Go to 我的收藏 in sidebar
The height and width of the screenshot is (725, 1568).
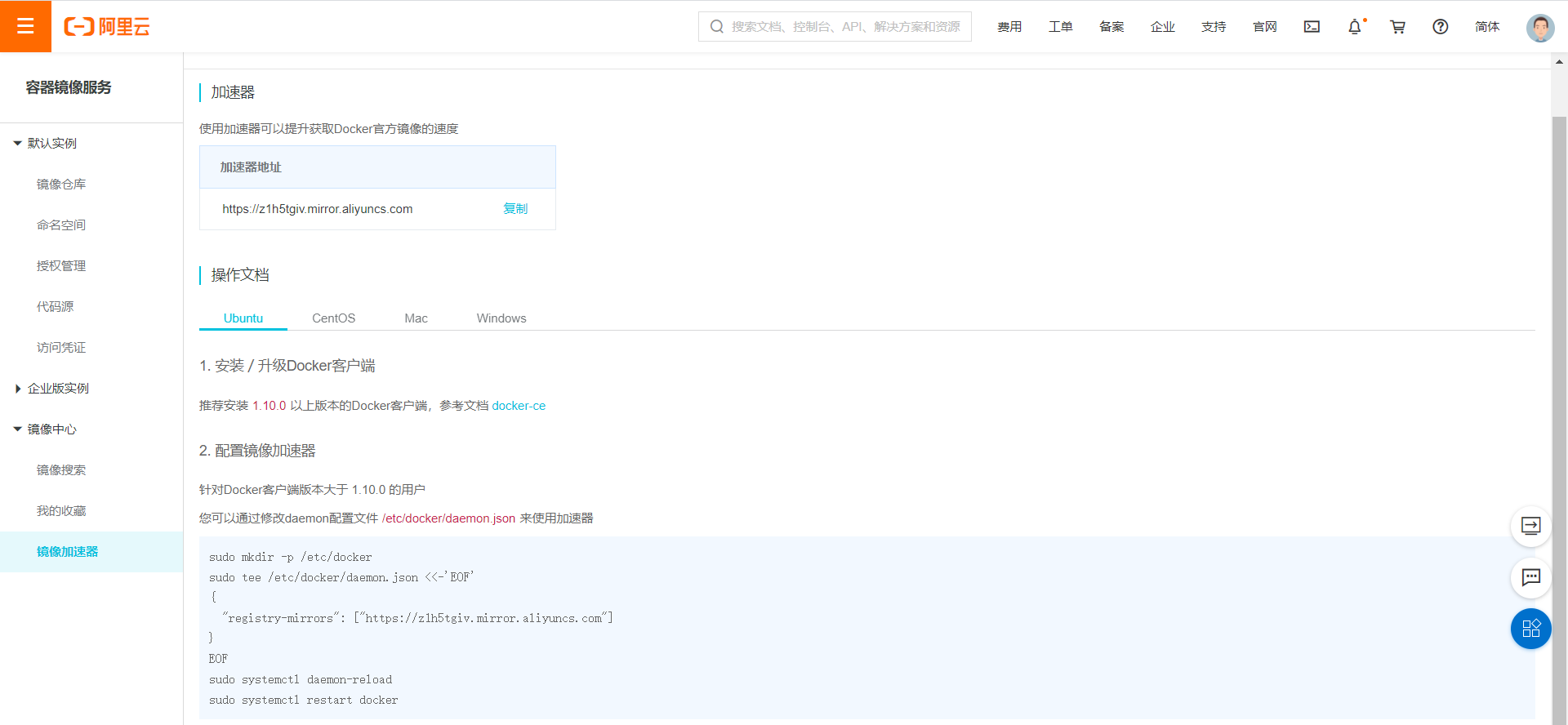point(61,511)
